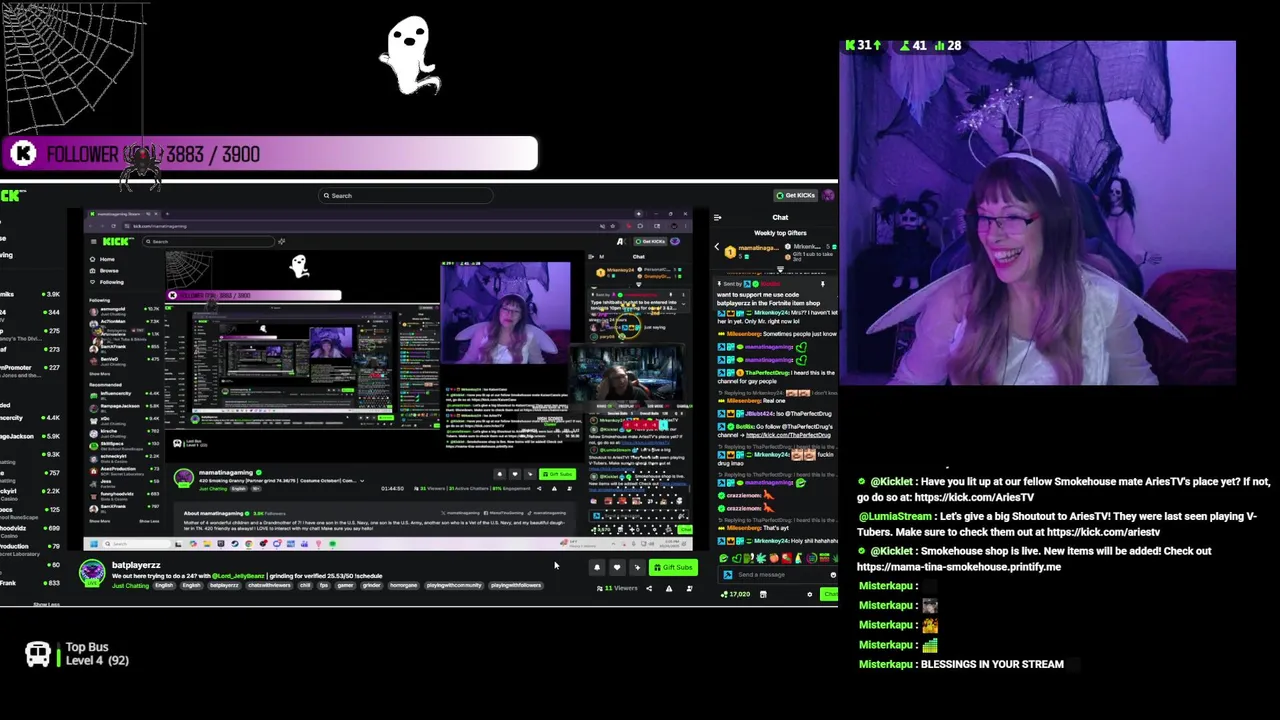Click the quick emote row above the chat input

(x=778, y=558)
